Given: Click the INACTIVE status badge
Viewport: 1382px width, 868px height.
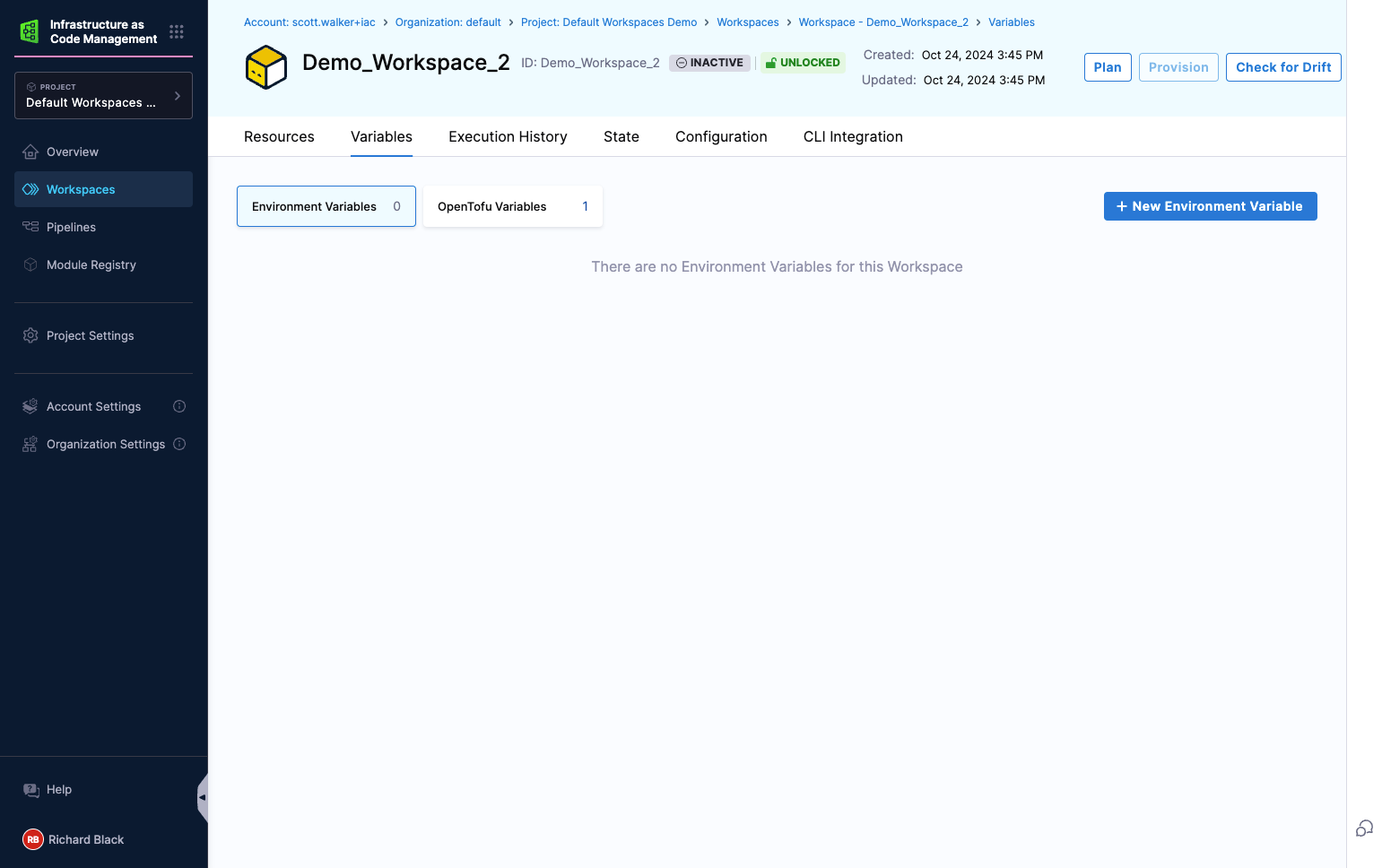Looking at the screenshot, I should pos(709,63).
